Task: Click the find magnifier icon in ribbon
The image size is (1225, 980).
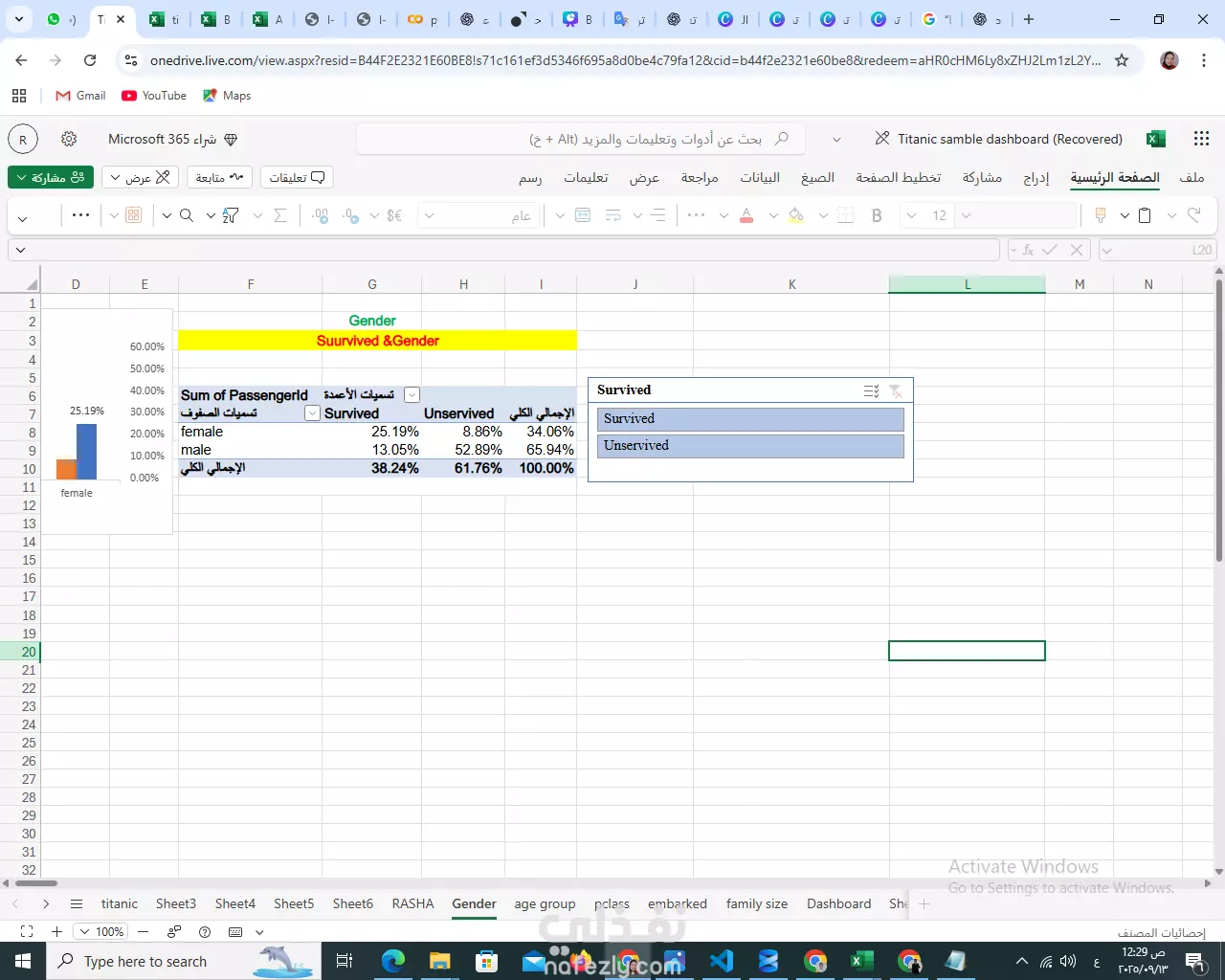Action: point(187,215)
